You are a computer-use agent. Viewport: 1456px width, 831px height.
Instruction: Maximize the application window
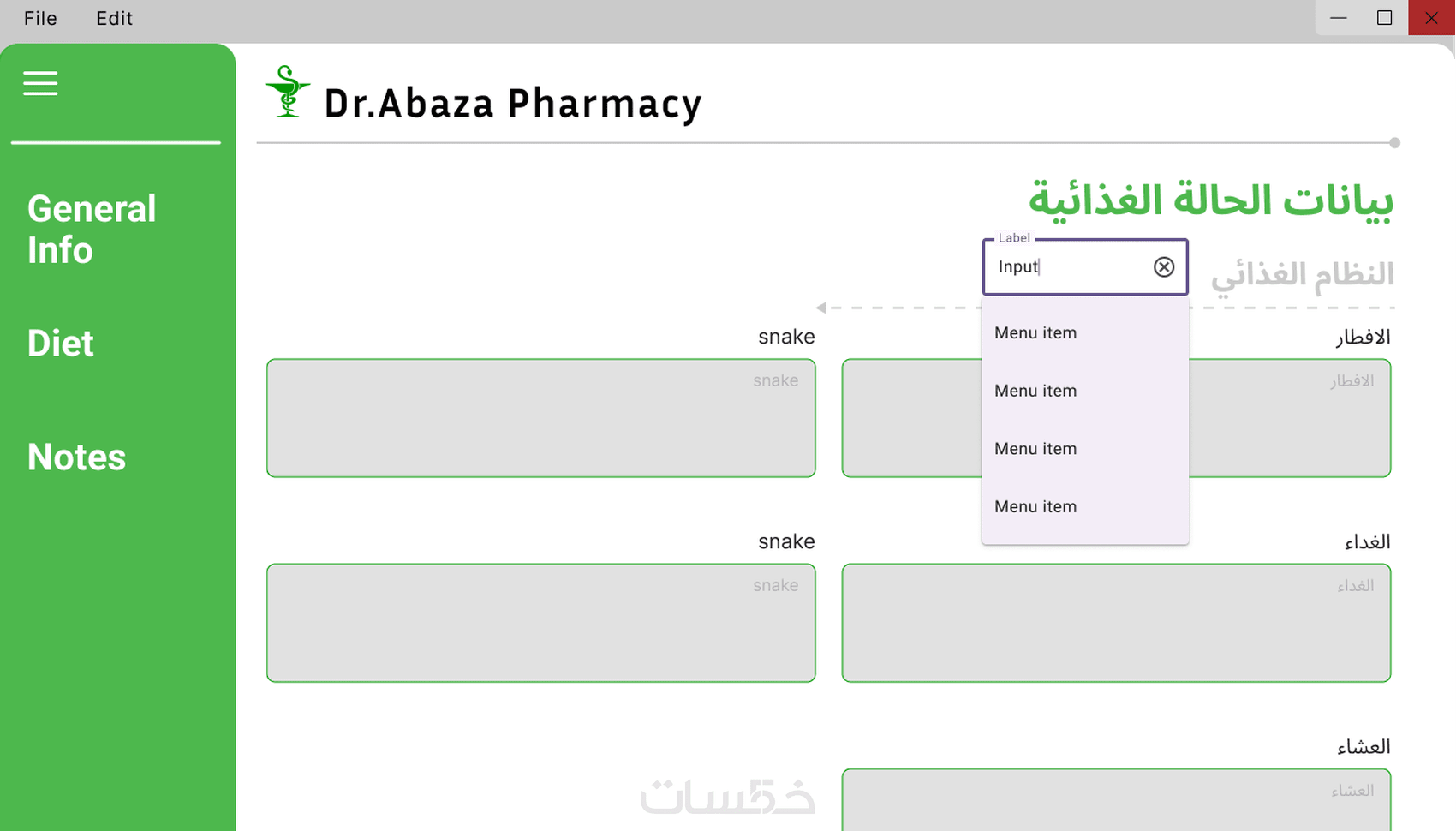tap(1384, 18)
